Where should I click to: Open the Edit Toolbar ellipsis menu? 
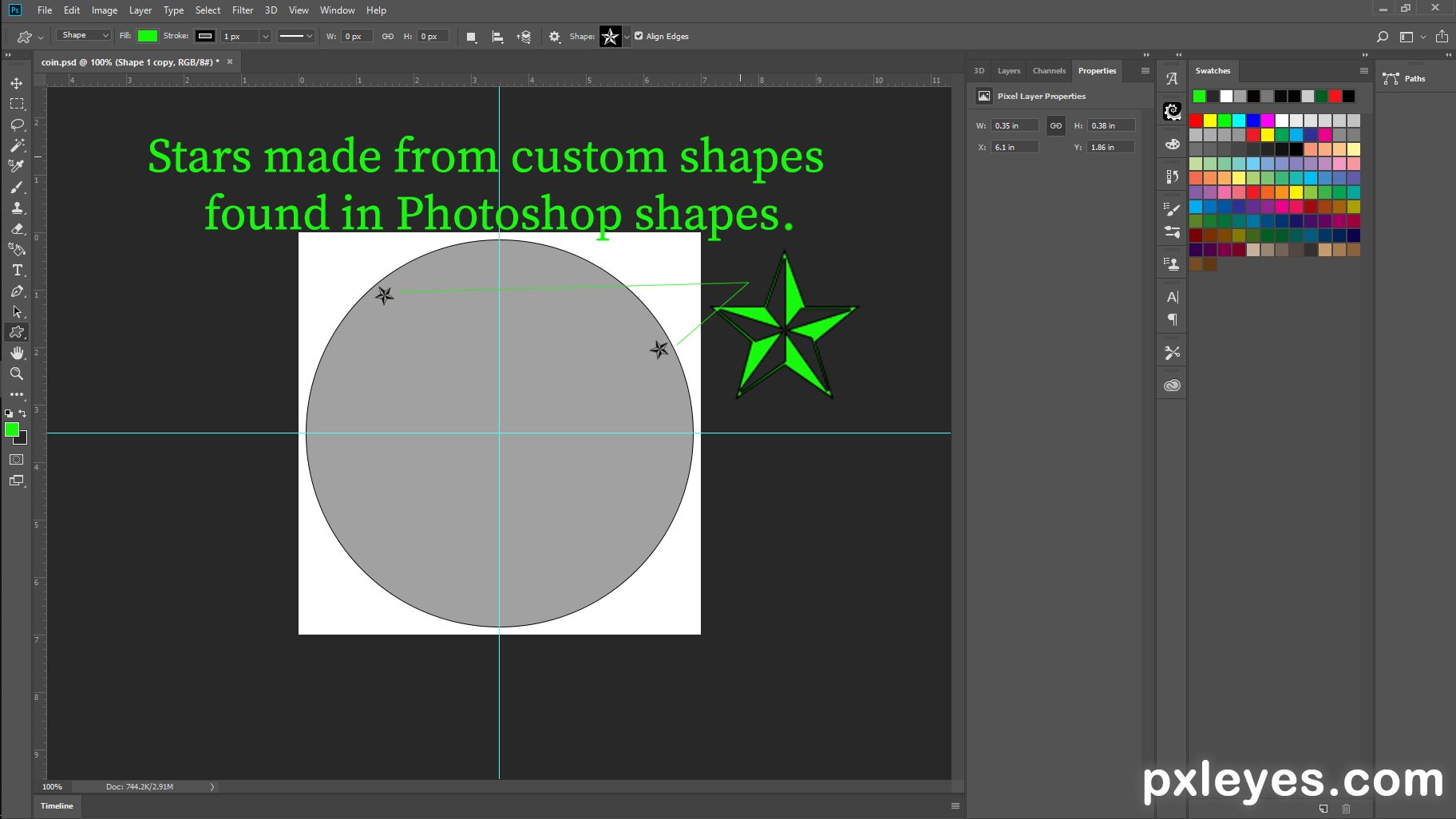[x=17, y=394]
